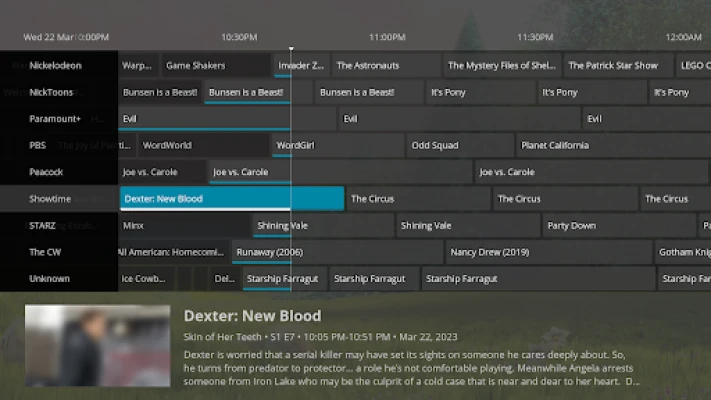Open the Dexter: New Blood thumbnail
711x400 pixels.
pyautogui.click(x=97, y=345)
